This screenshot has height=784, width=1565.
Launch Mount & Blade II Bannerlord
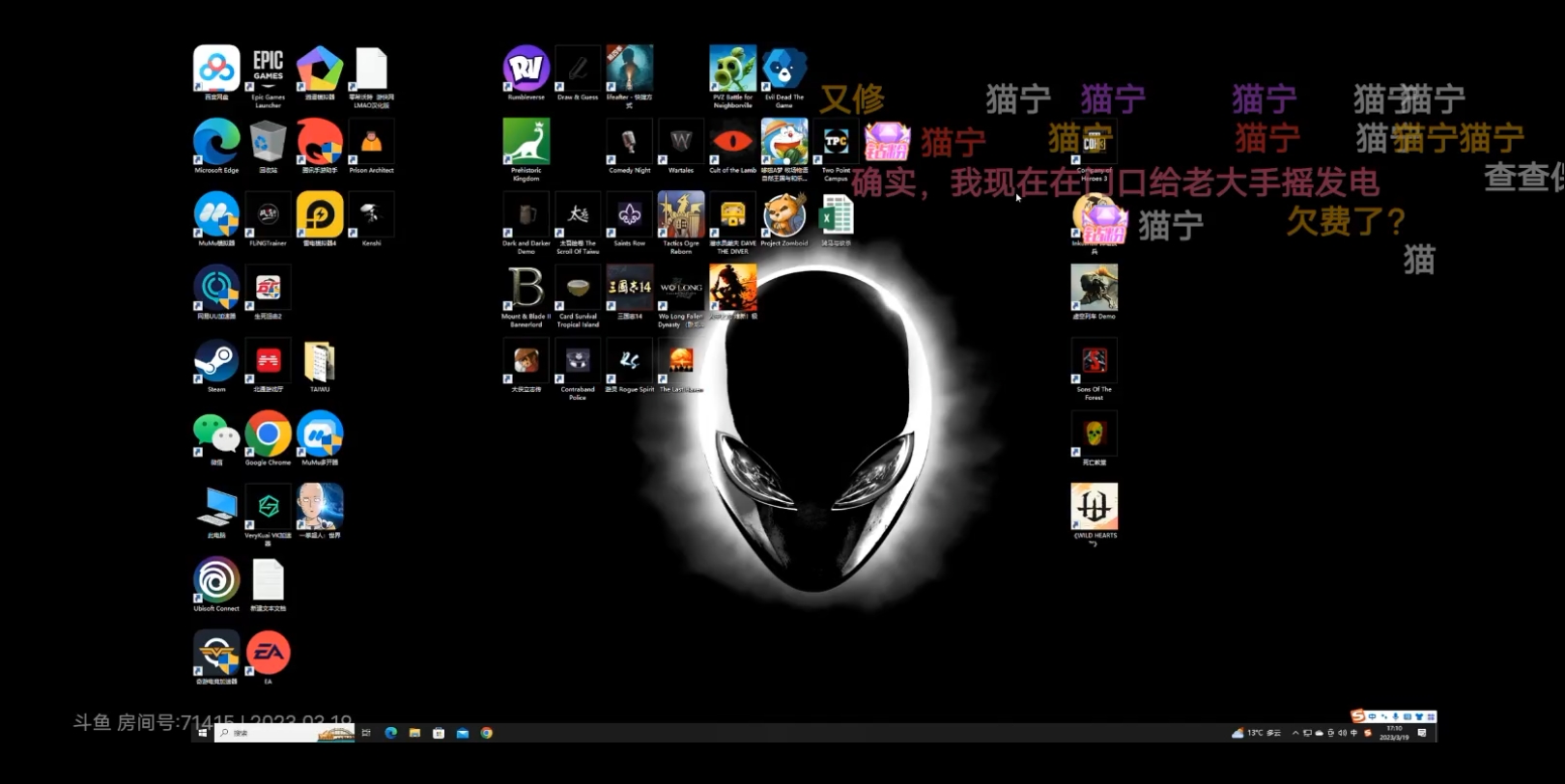pos(526,296)
